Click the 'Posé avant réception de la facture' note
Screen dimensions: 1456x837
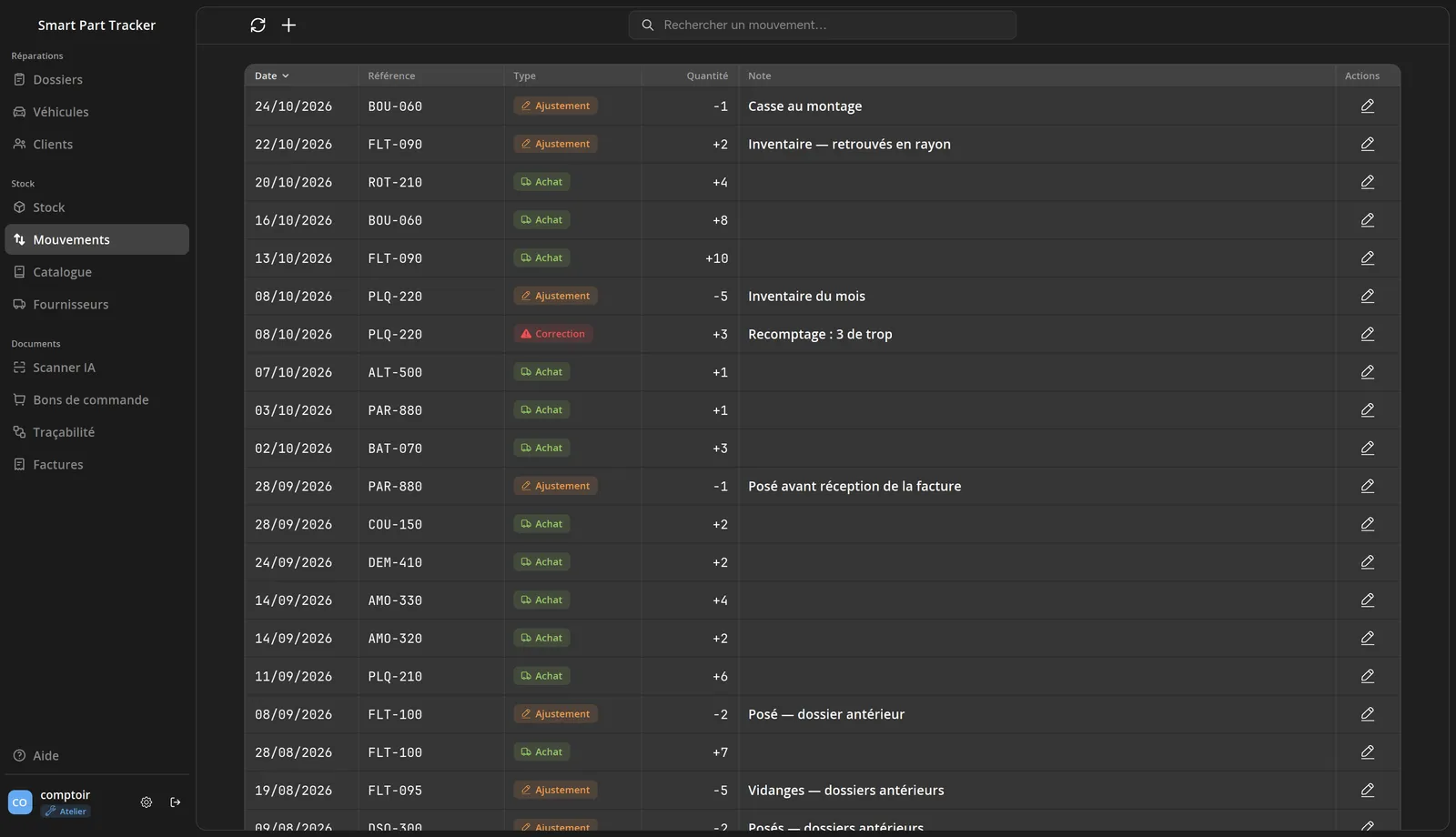coord(854,487)
